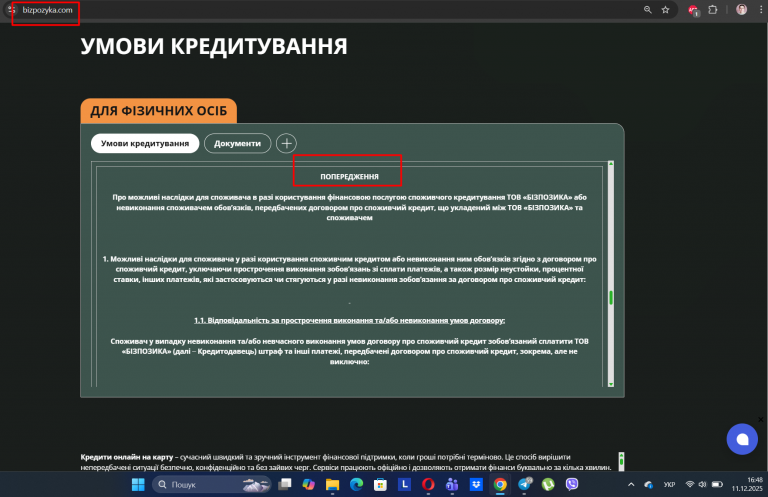Select the Умови кредитування tab
The height and width of the screenshot is (497, 768).
tap(145, 143)
